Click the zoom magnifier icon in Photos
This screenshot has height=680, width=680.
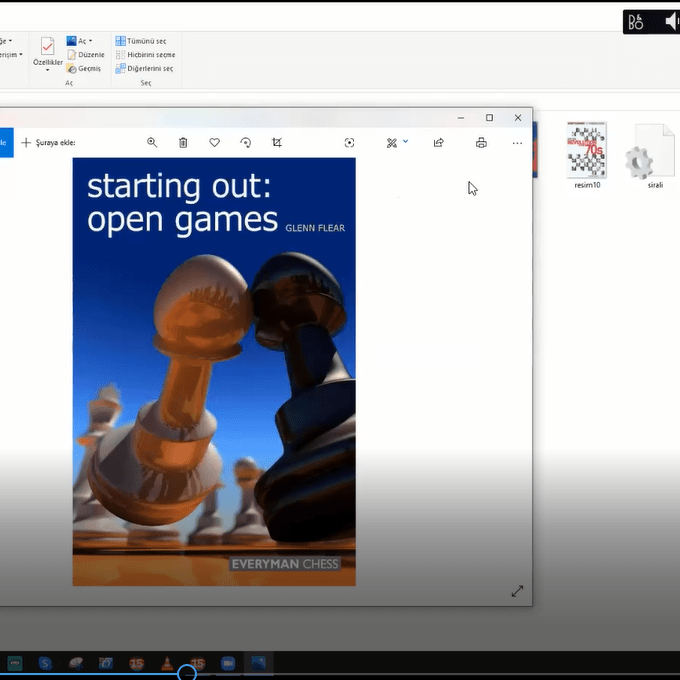pyautogui.click(x=152, y=143)
